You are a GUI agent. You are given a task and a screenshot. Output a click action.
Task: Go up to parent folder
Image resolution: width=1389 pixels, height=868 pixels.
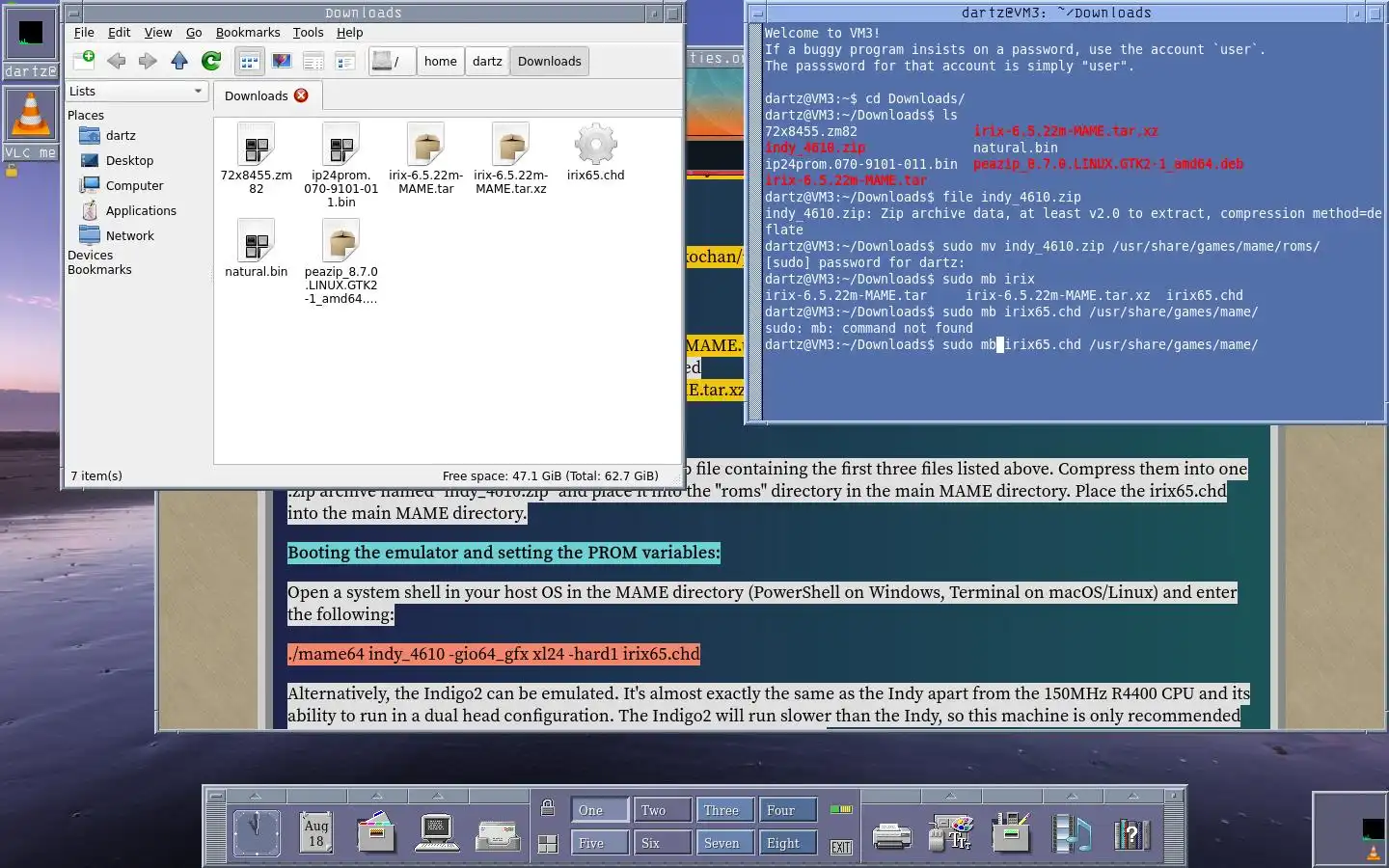coord(179,61)
